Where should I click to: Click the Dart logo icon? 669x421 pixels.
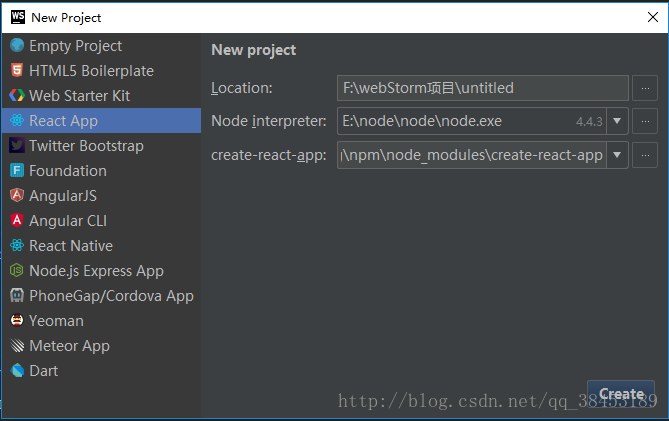[x=17, y=370]
